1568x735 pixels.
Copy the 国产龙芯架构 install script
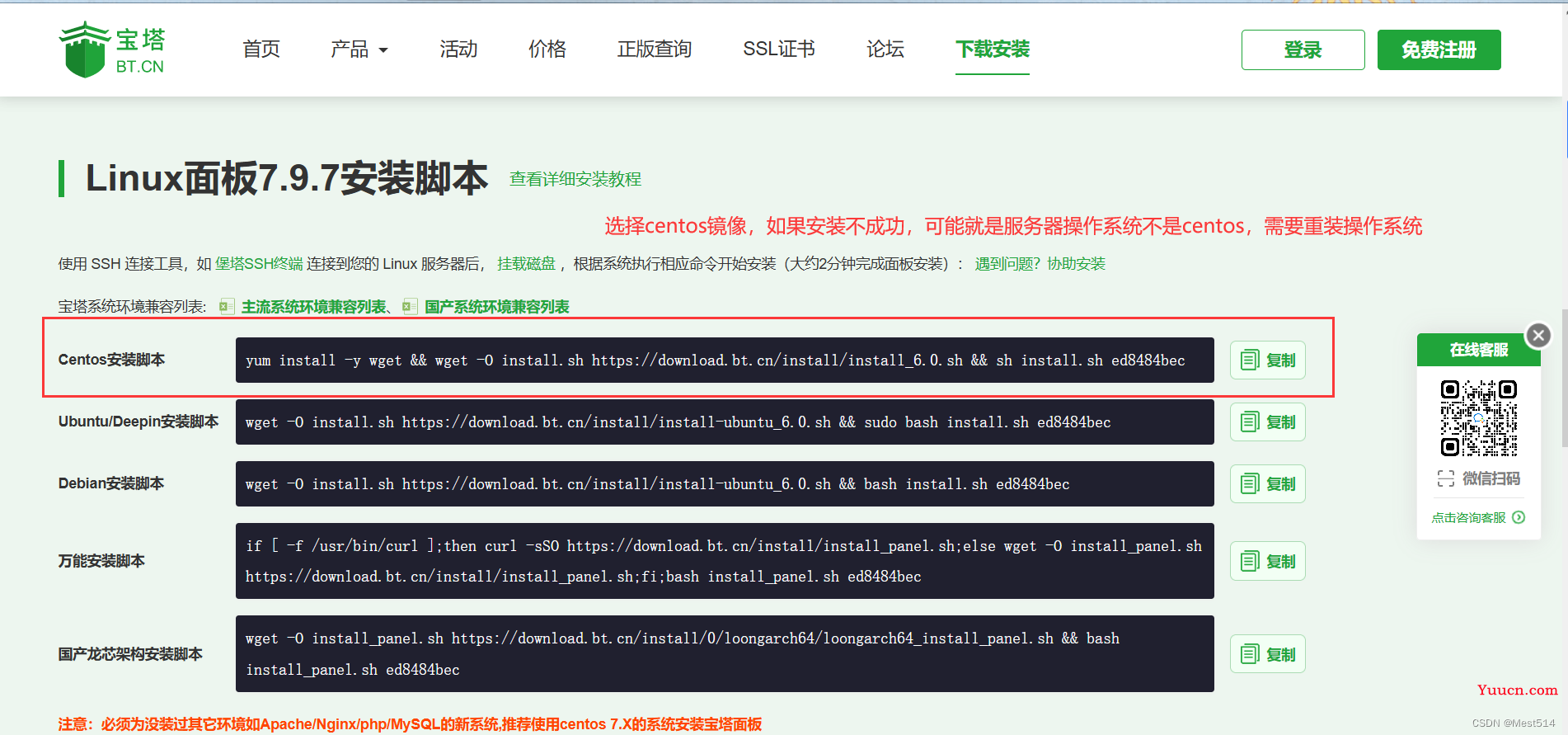(1268, 654)
